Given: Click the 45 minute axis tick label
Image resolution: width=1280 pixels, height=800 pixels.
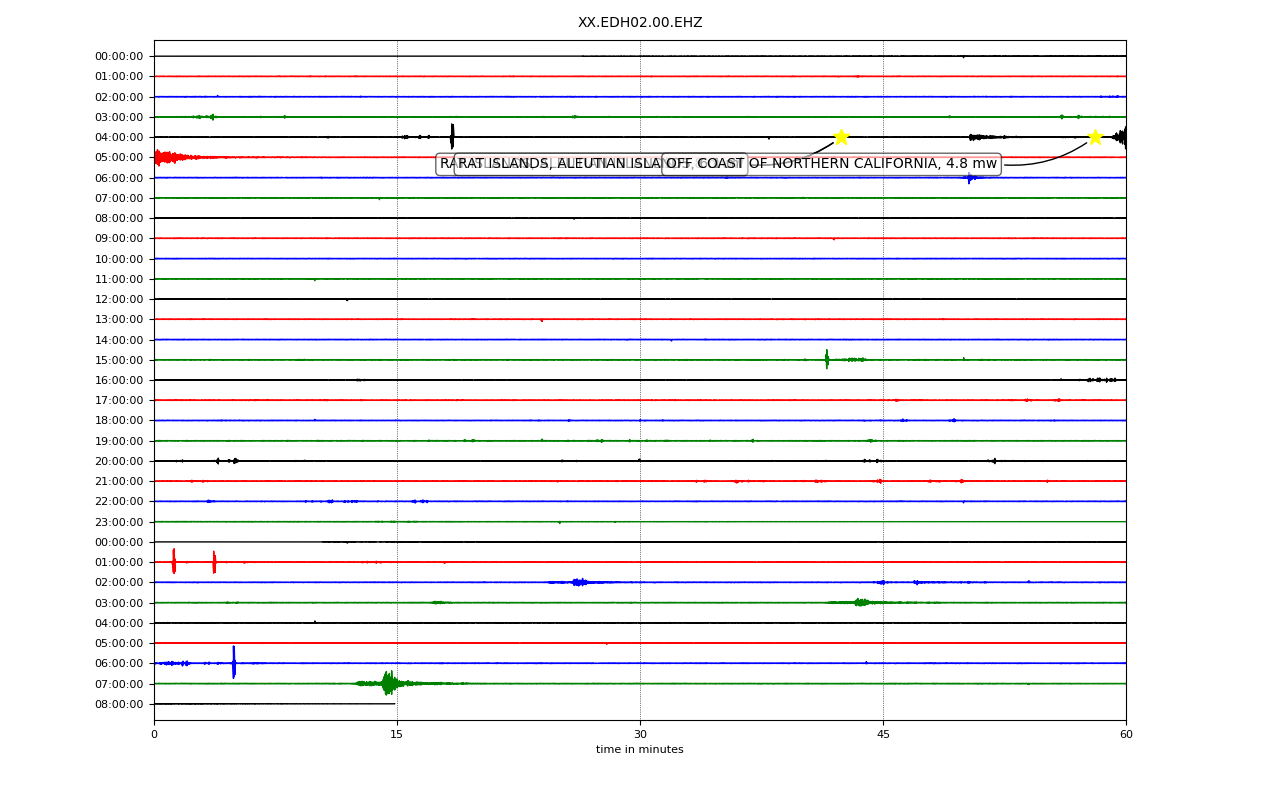Looking at the screenshot, I should pos(883,734).
